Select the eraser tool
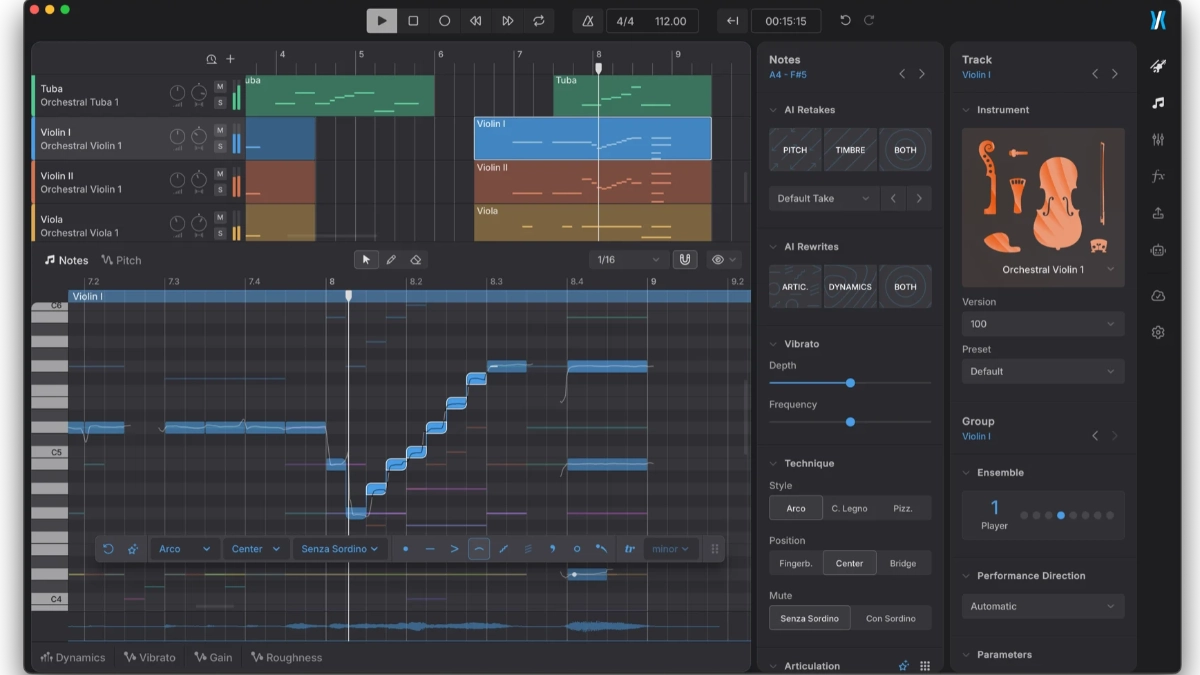Viewport: 1200px width, 675px height. coord(416,260)
